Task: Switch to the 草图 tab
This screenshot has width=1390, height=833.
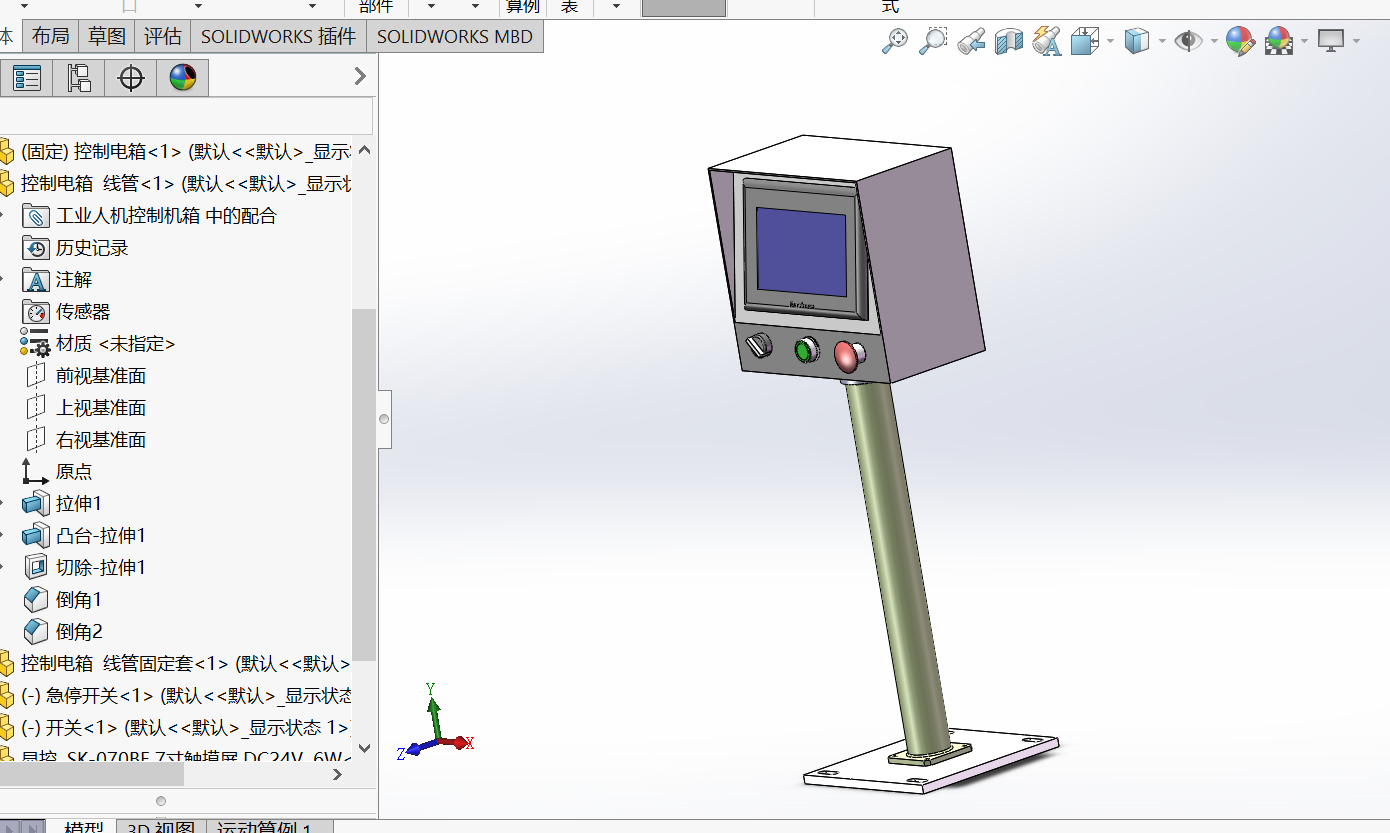Action: coord(106,36)
